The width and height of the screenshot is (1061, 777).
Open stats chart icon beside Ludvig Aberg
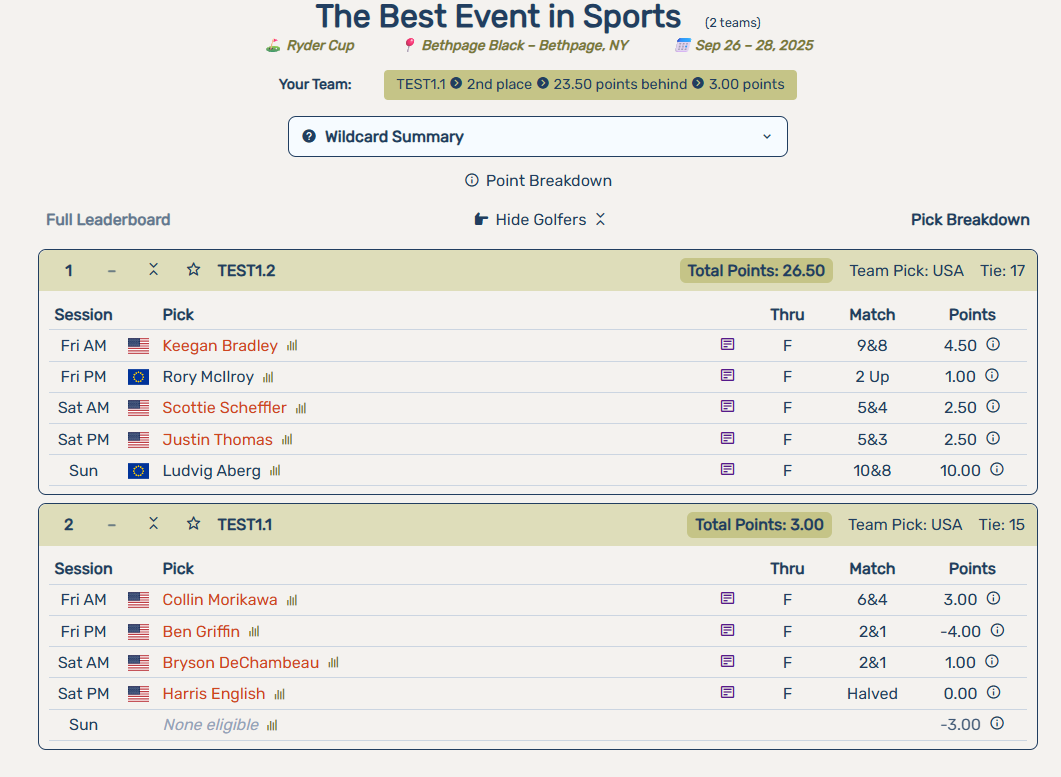(x=275, y=471)
